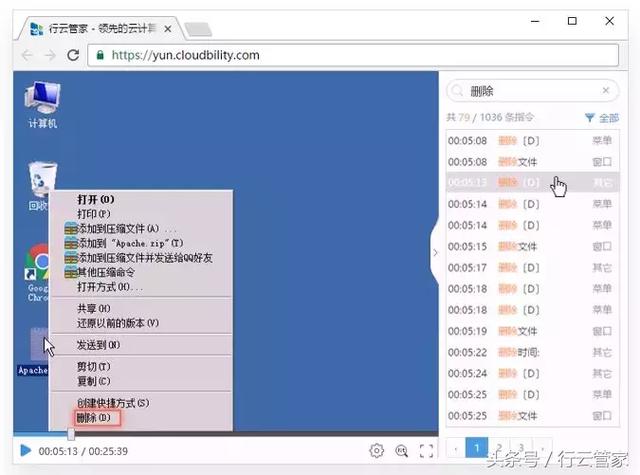Jump to 00:05:22 删除时间 row
Screen dimensions: 640x475
coord(532,352)
